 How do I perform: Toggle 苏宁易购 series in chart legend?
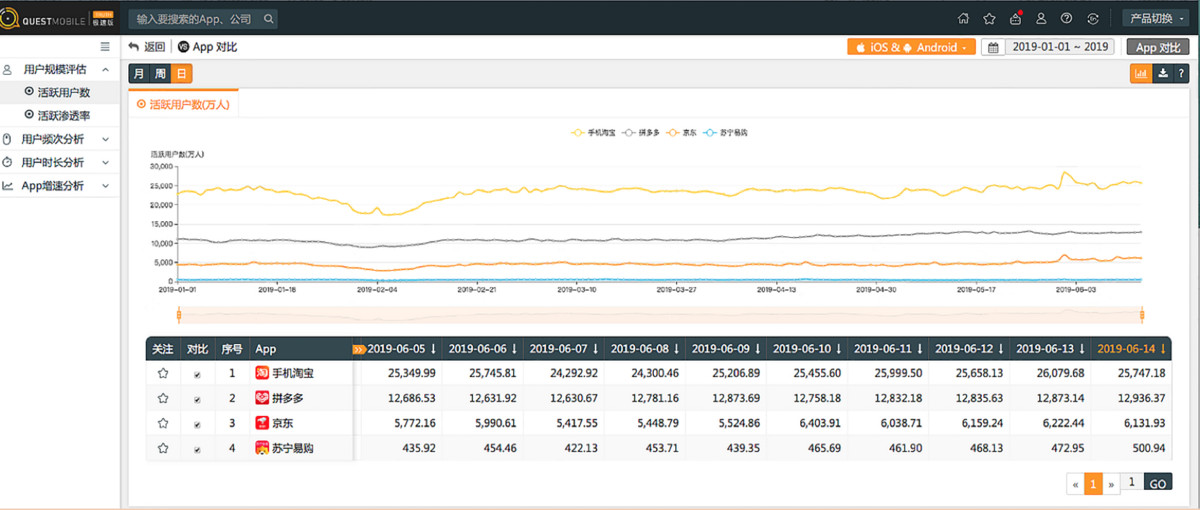tap(725, 132)
